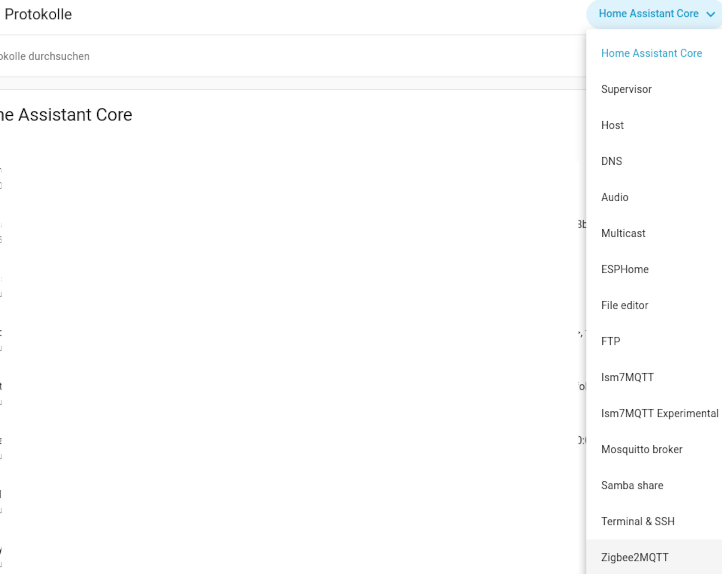Open the Home Assistant Core log dropdown
The width and height of the screenshot is (722, 574).
650,14
